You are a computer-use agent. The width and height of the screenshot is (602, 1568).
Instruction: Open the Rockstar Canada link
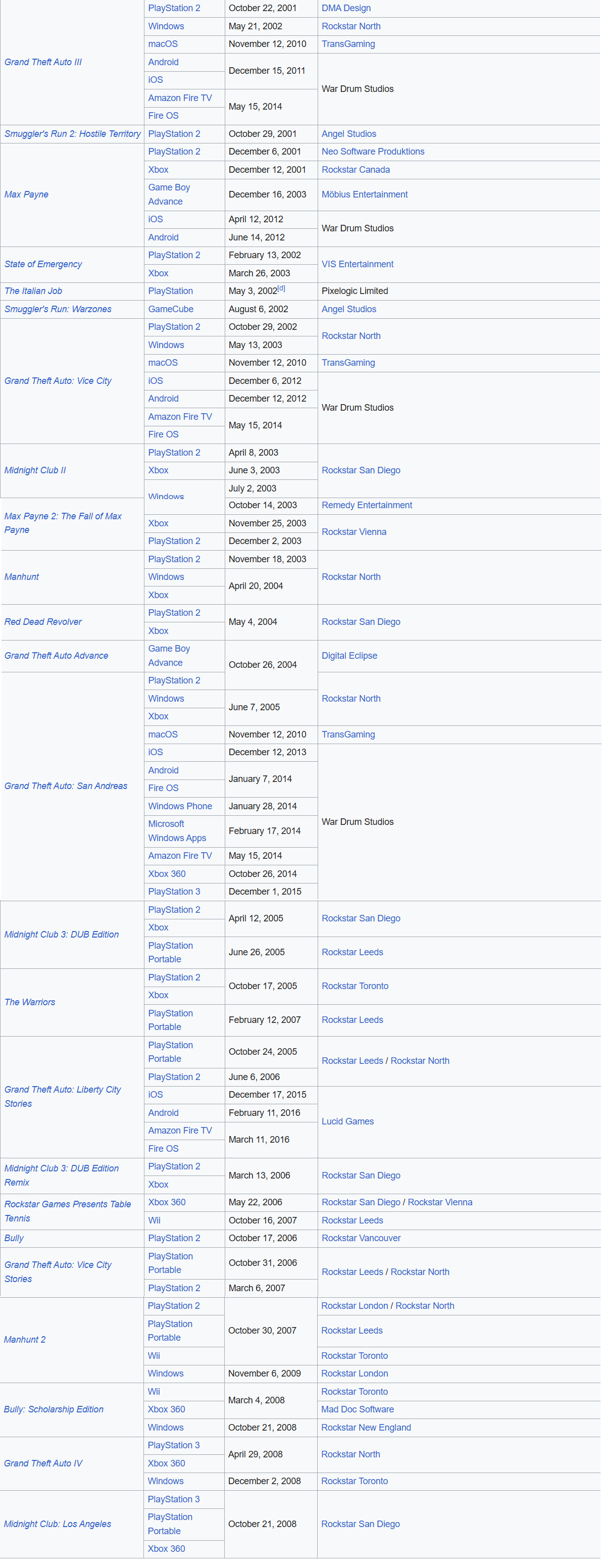[356, 170]
